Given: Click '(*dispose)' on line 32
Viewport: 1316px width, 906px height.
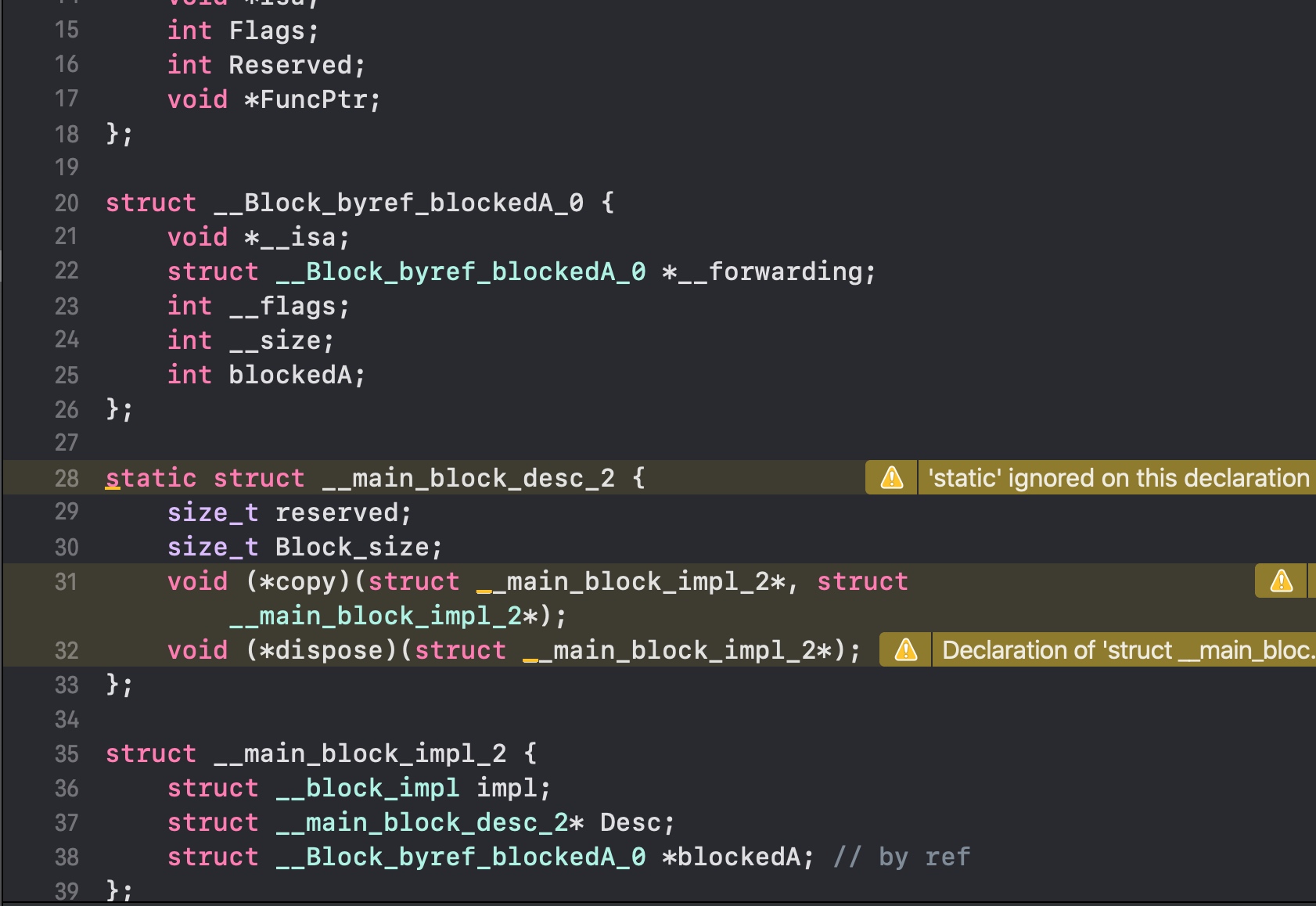Looking at the screenshot, I should tap(322, 650).
